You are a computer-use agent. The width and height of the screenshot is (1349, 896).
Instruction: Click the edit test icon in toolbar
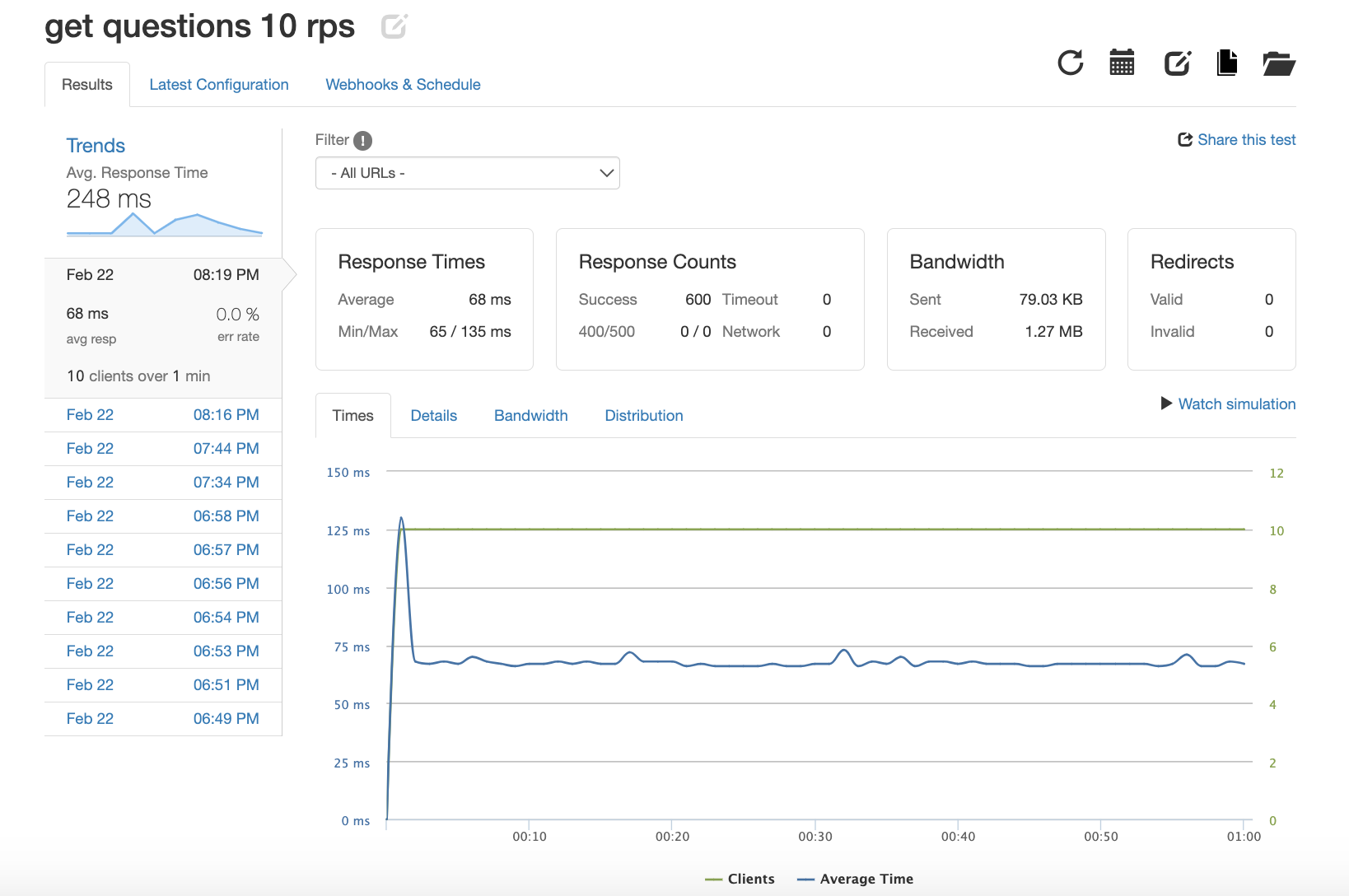click(x=1177, y=63)
